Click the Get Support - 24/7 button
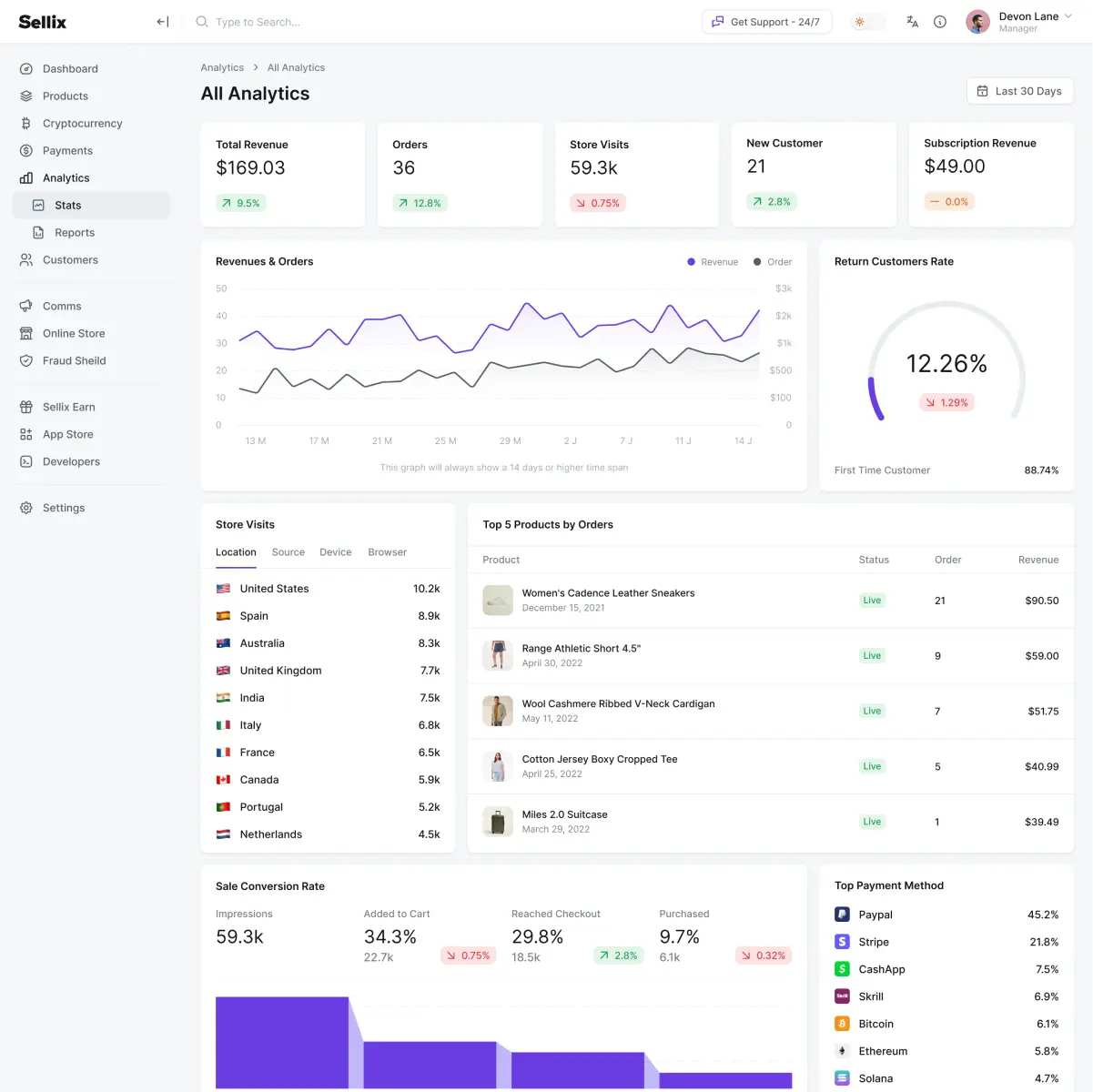Image resolution: width=1093 pixels, height=1092 pixels. point(766,22)
